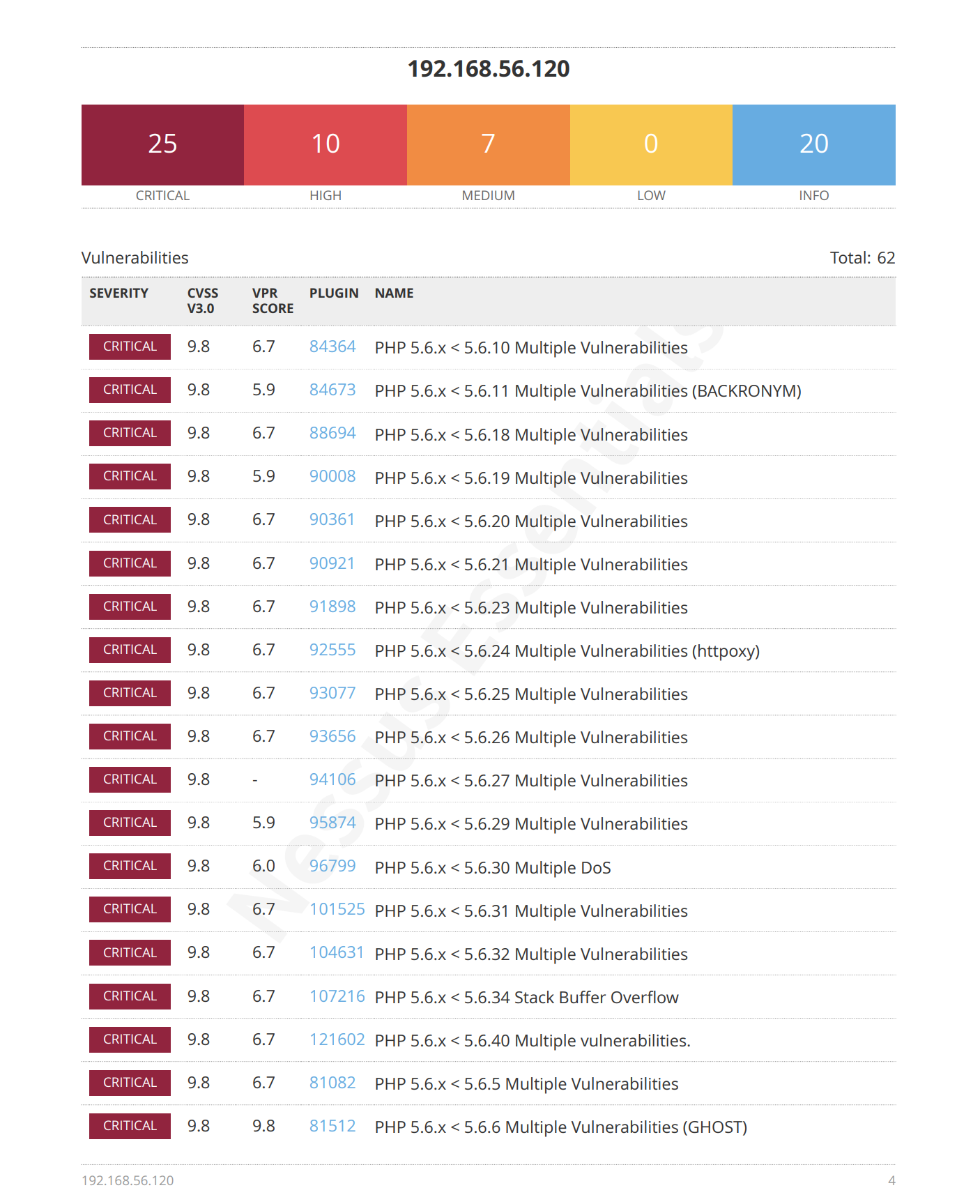The width and height of the screenshot is (980, 1204).
Task: Click the yellow 0 Low summary block
Action: pyautogui.click(x=651, y=145)
